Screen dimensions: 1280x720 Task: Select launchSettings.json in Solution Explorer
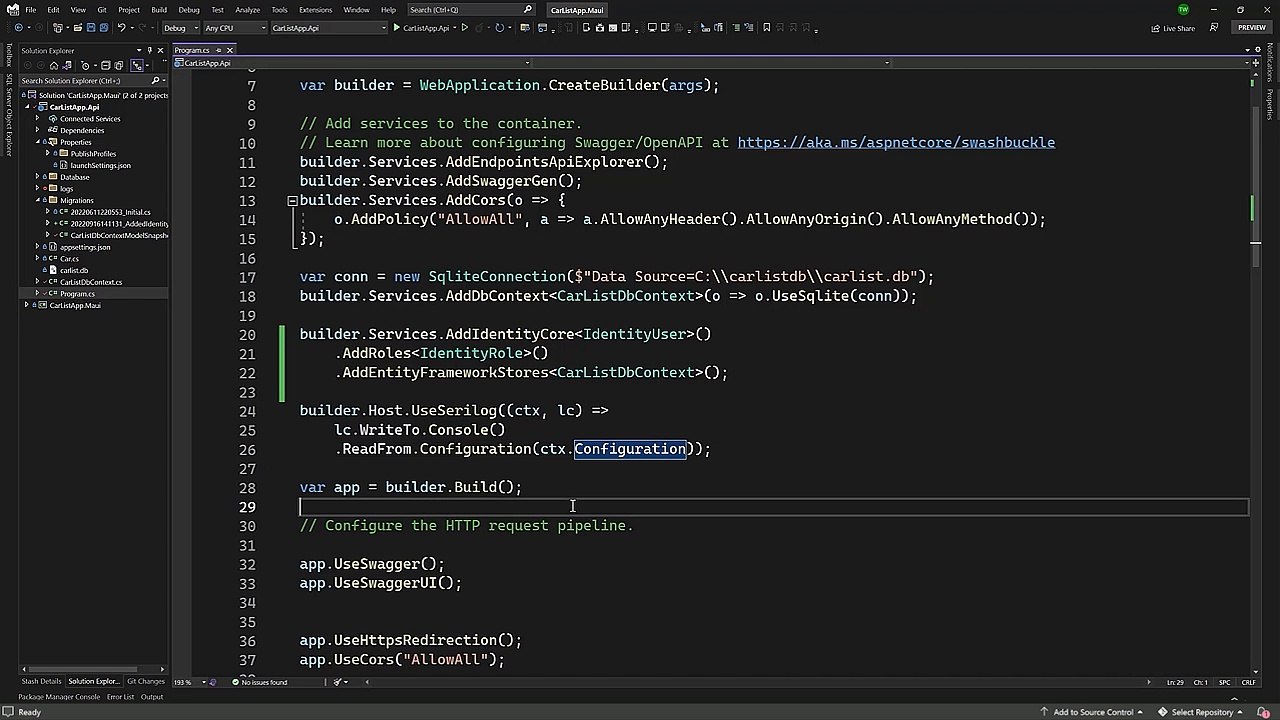click(100, 165)
